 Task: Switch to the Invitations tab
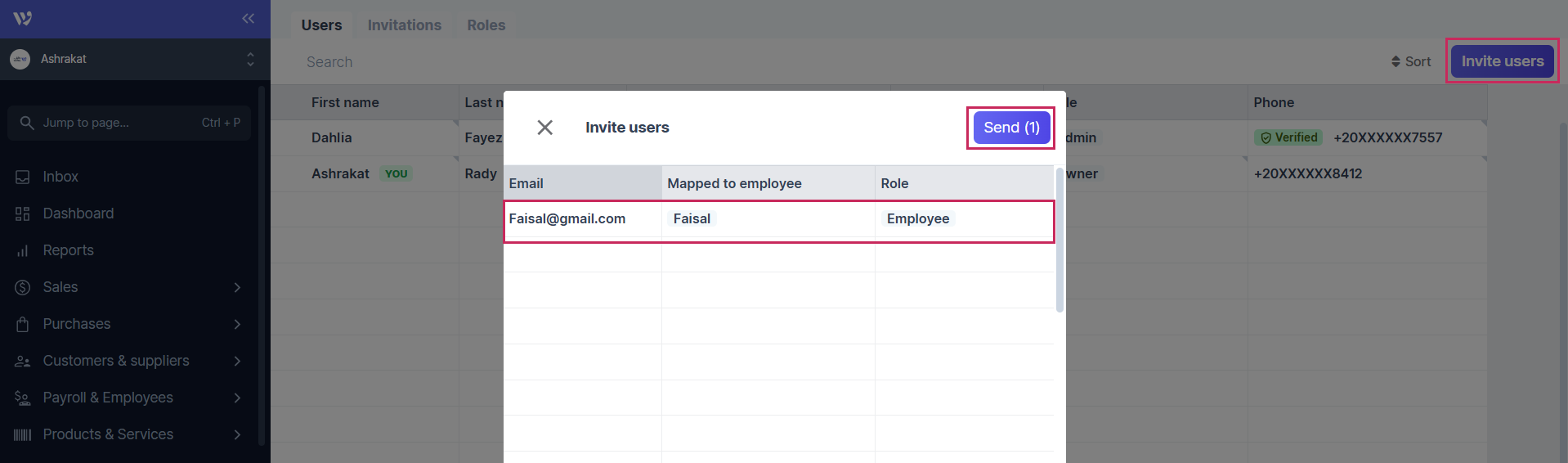coord(404,25)
